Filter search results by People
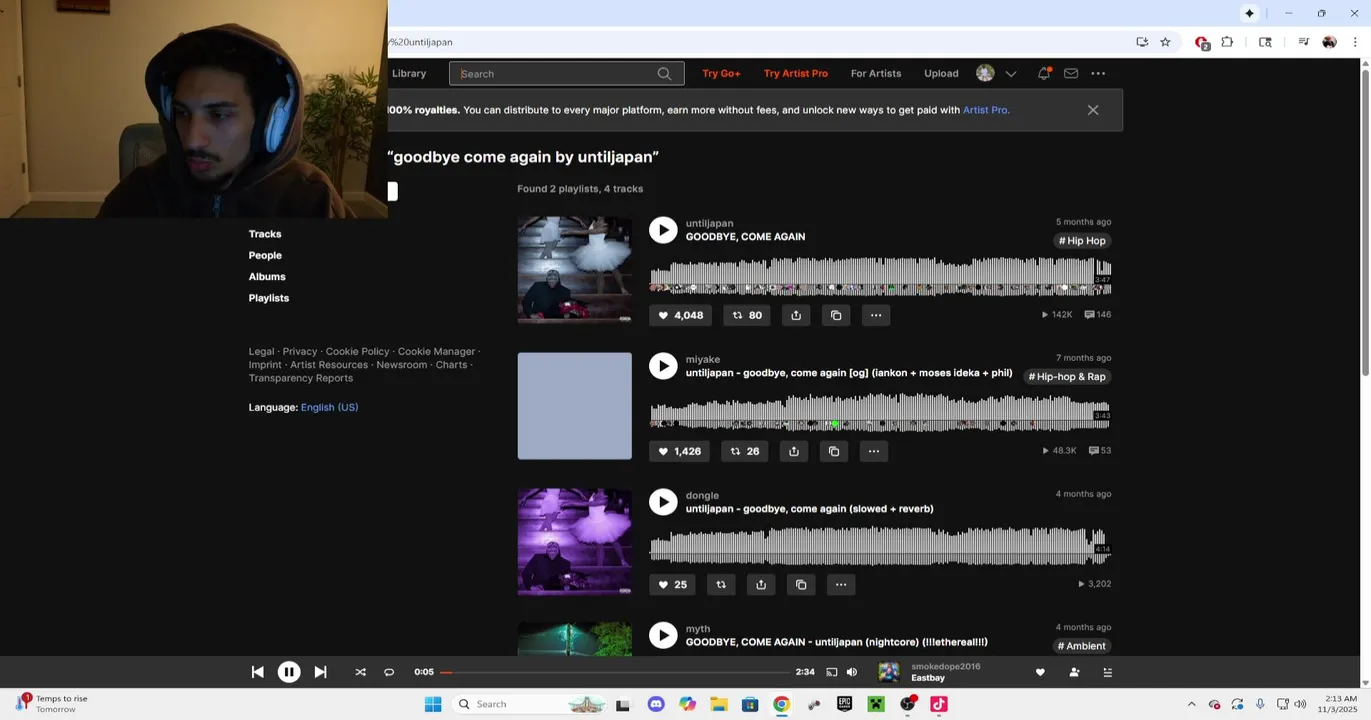 (265, 255)
